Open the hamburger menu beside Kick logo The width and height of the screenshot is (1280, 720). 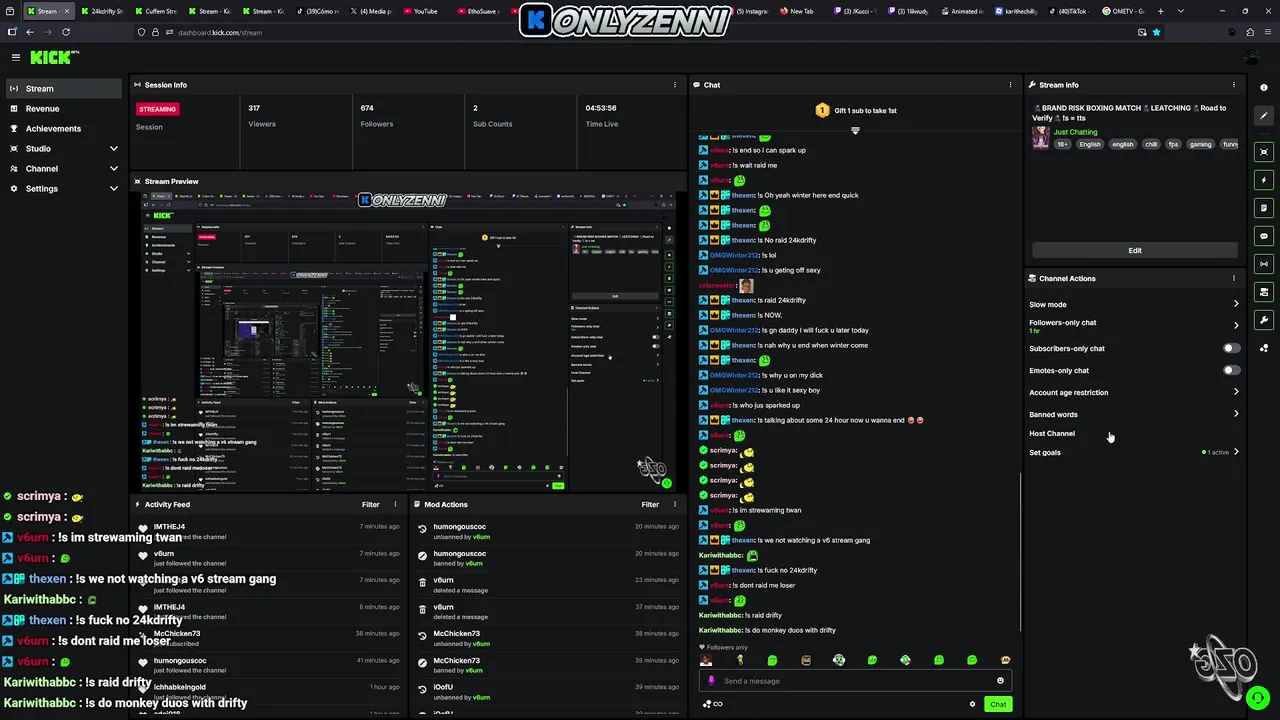(x=15, y=58)
